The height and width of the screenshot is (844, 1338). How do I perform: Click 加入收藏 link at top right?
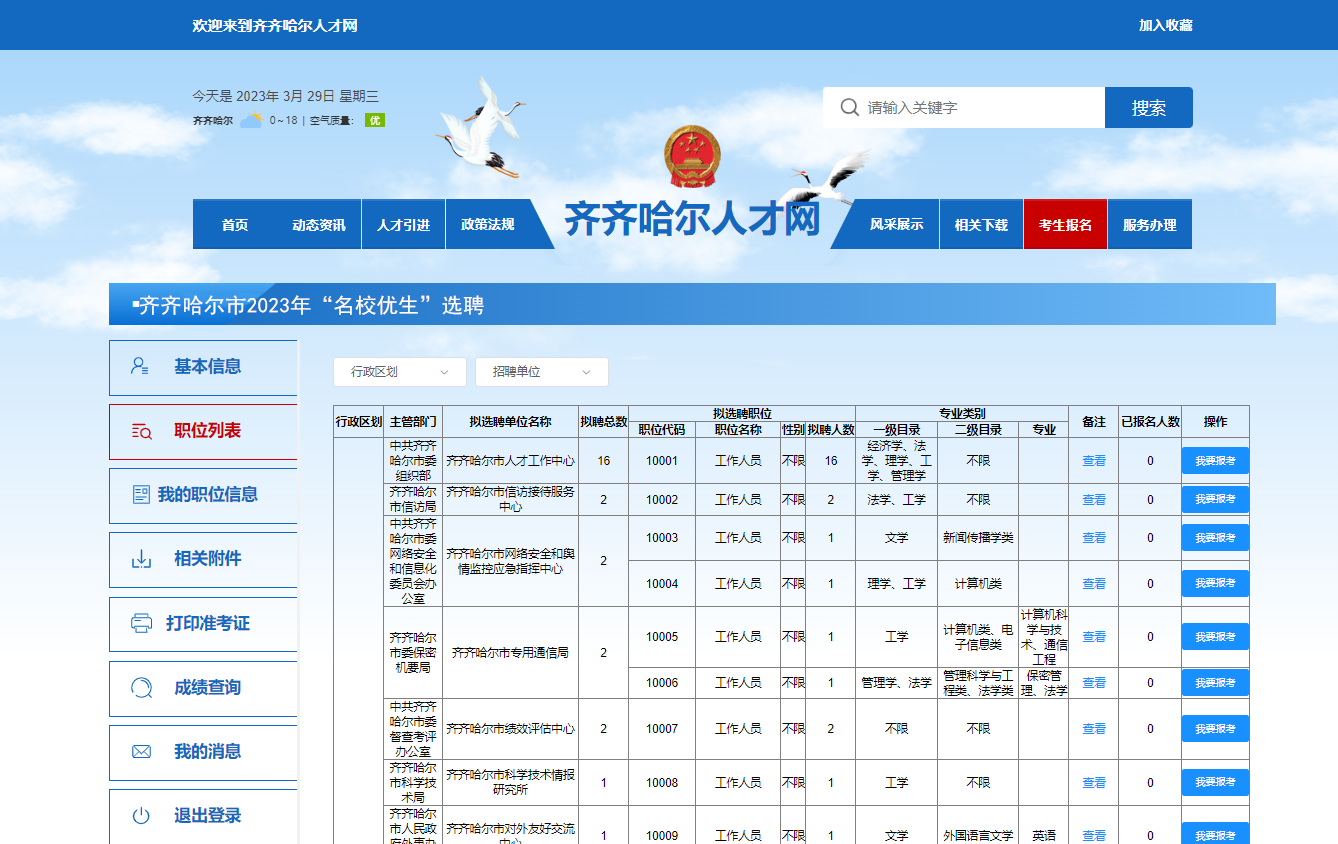pos(1165,25)
